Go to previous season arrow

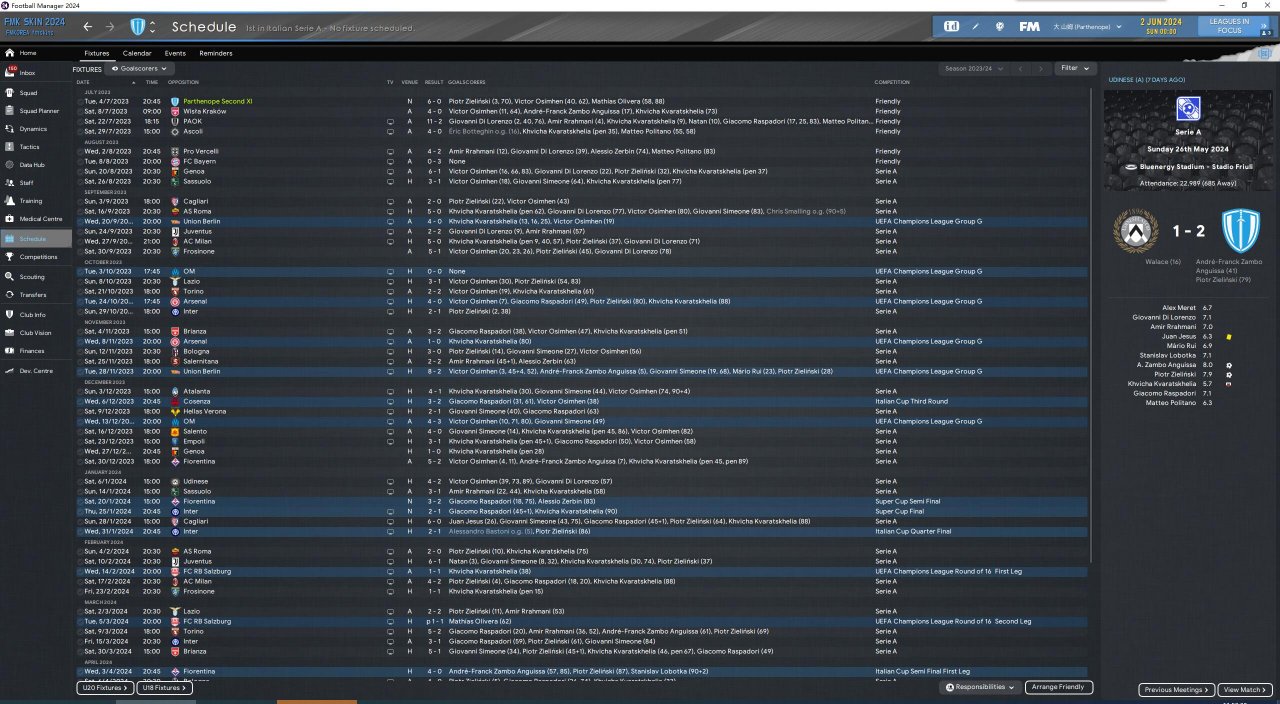tap(1020, 68)
